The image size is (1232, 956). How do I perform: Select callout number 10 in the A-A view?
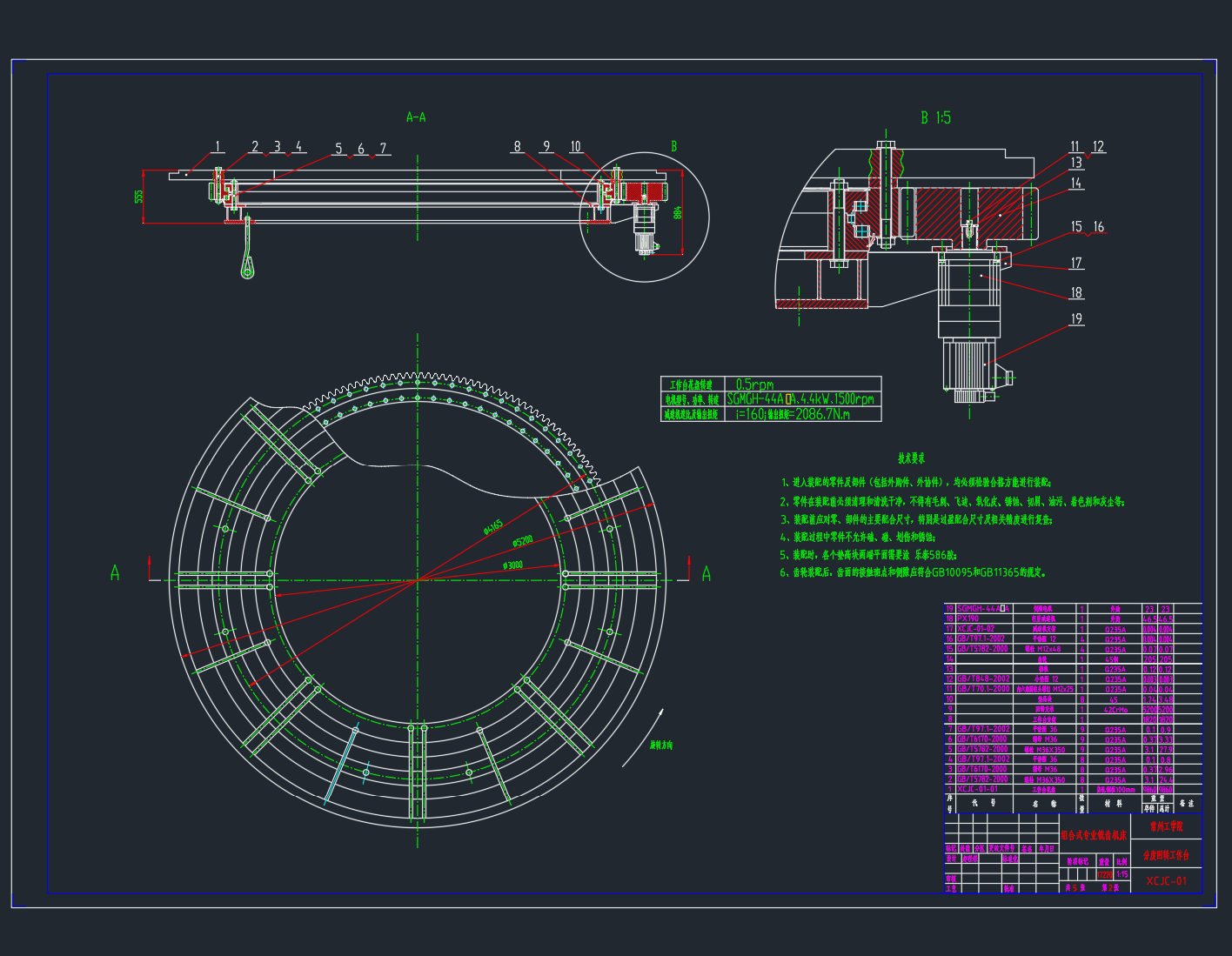click(x=575, y=147)
